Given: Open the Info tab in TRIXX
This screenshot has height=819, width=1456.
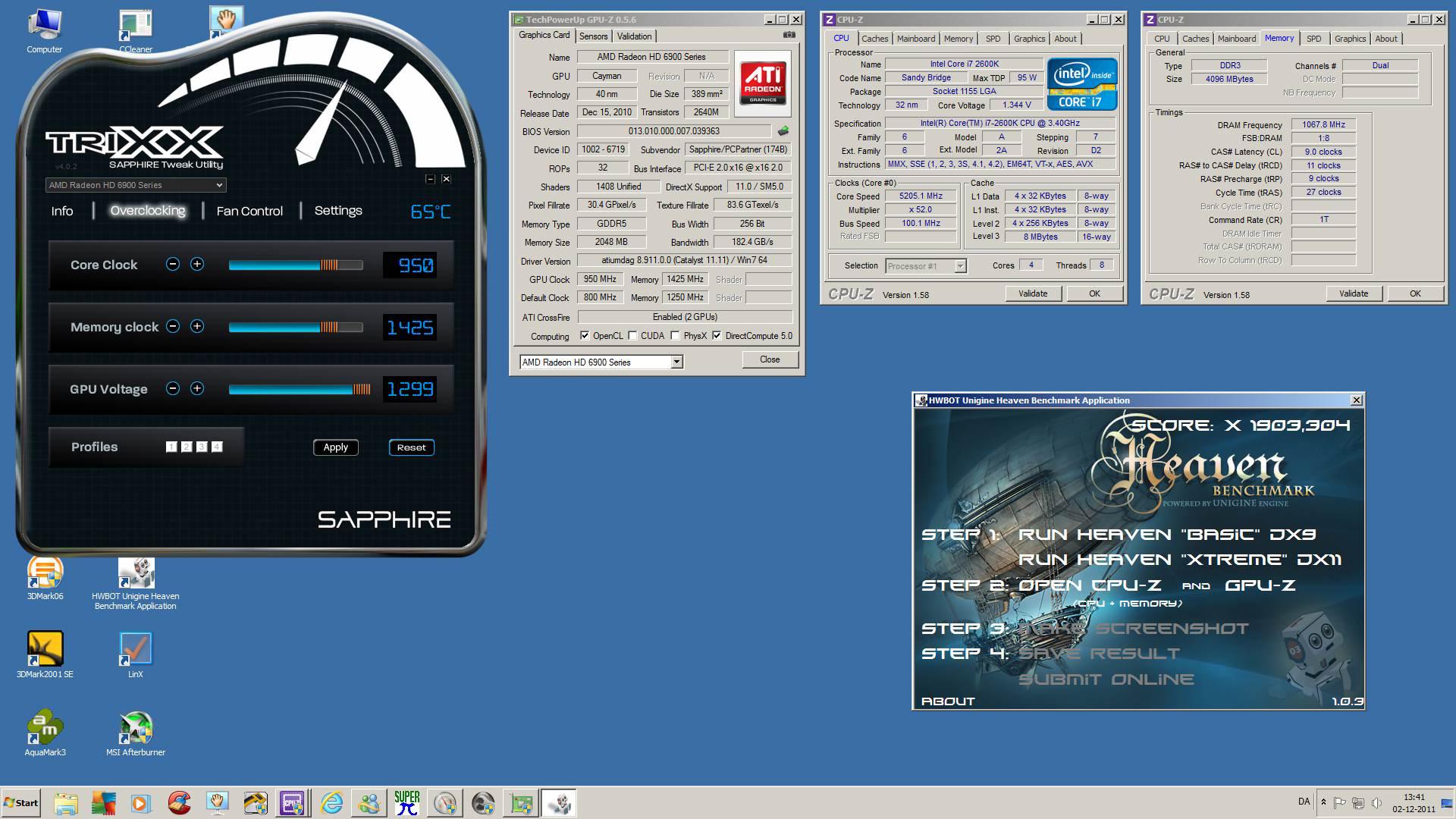Looking at the screenshot, I should tap(62, 211).
